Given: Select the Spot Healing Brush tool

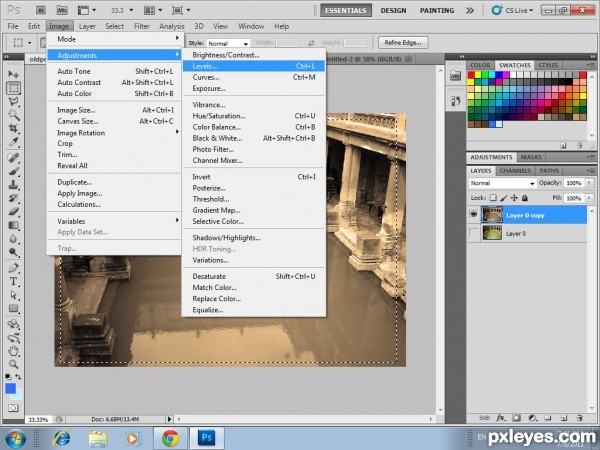Looking at the screenshot, I should 13,157.
